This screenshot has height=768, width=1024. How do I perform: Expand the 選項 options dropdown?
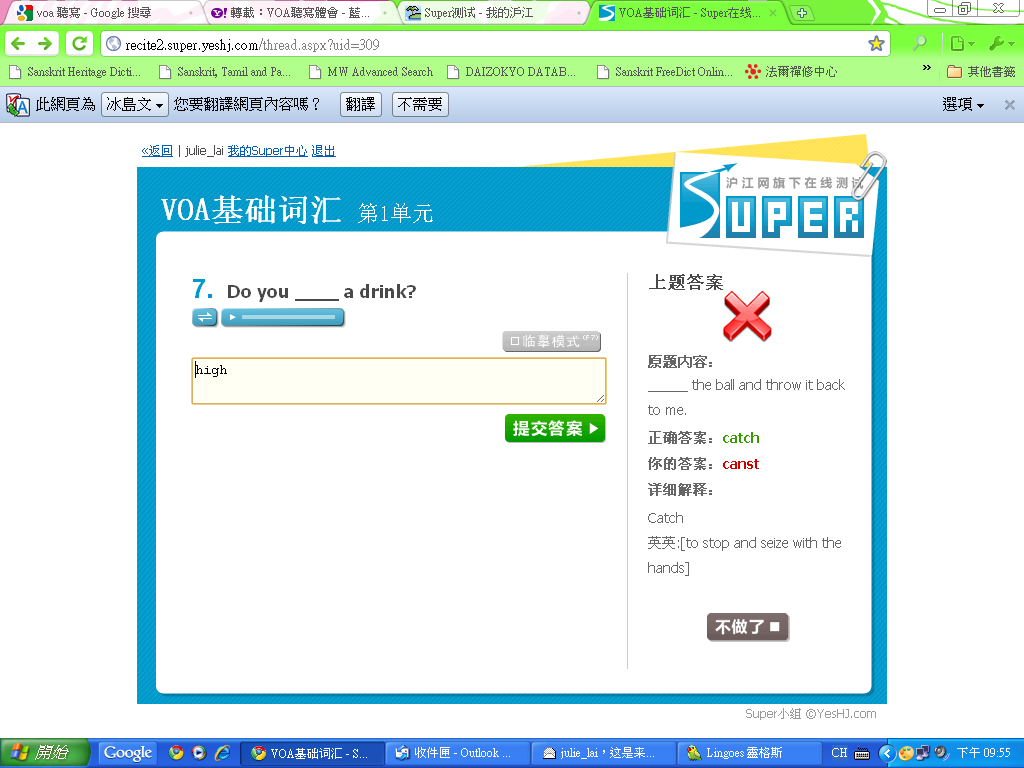[x=963, y=105]
